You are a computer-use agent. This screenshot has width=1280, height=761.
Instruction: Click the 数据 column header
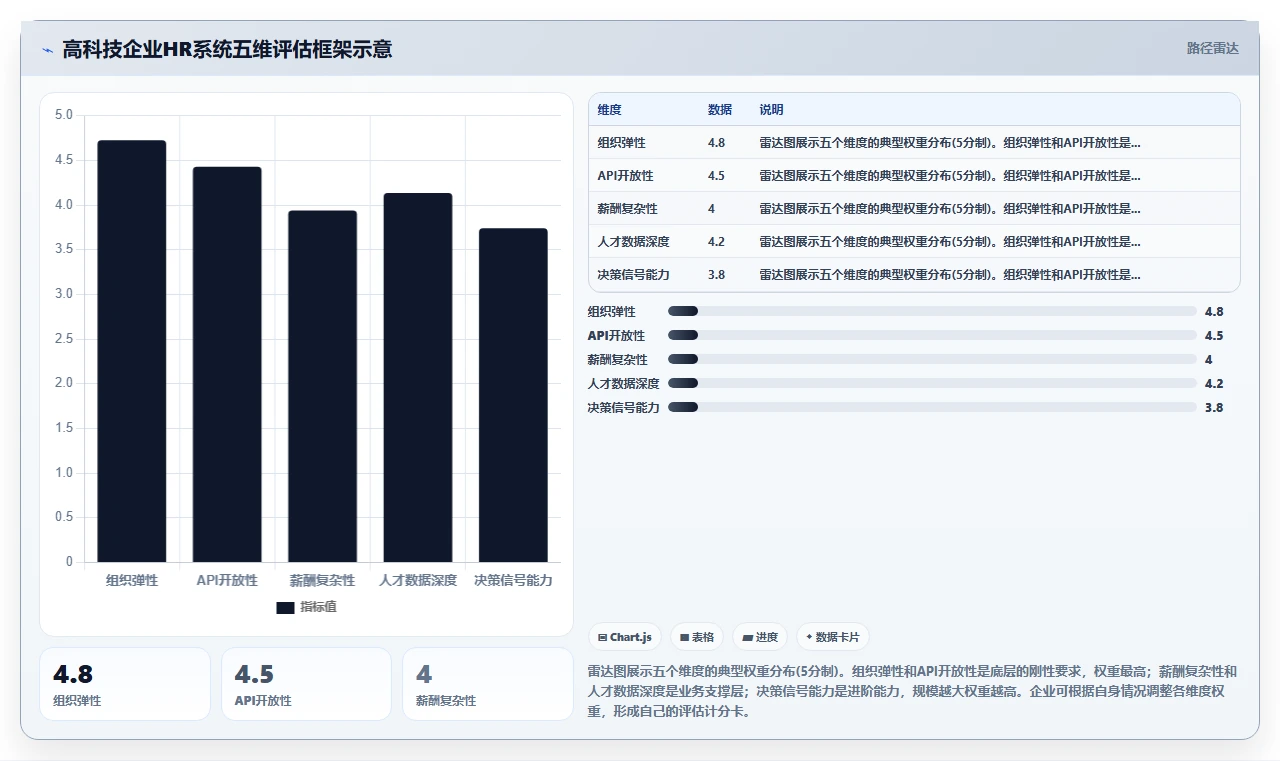point(720,110)
